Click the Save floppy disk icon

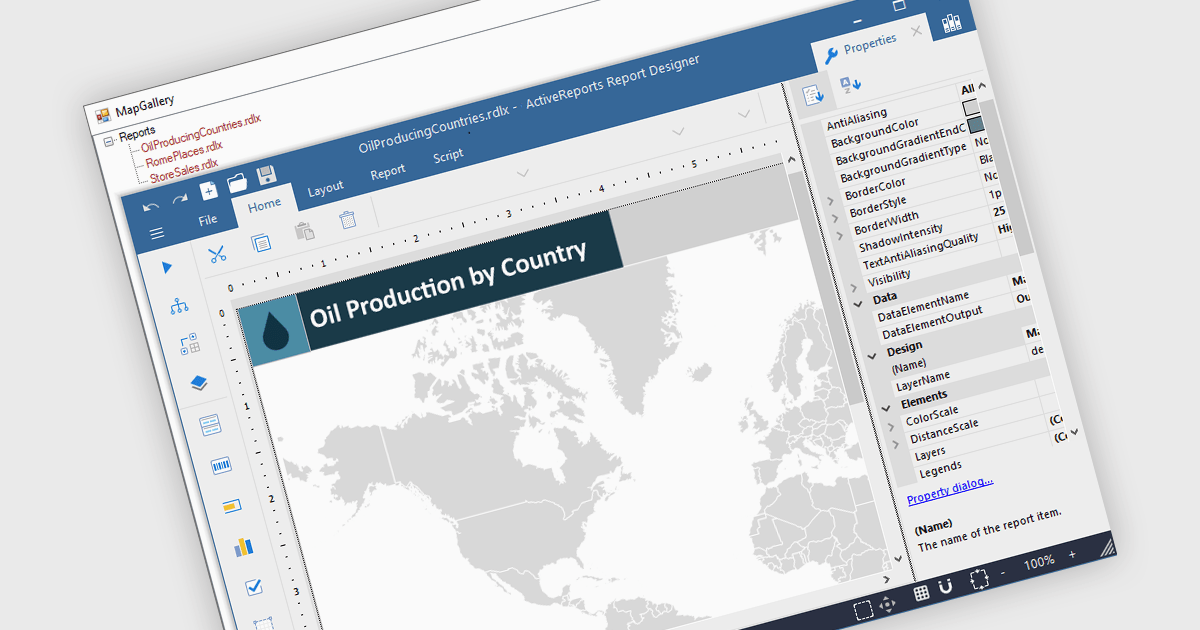pos(266,176)
